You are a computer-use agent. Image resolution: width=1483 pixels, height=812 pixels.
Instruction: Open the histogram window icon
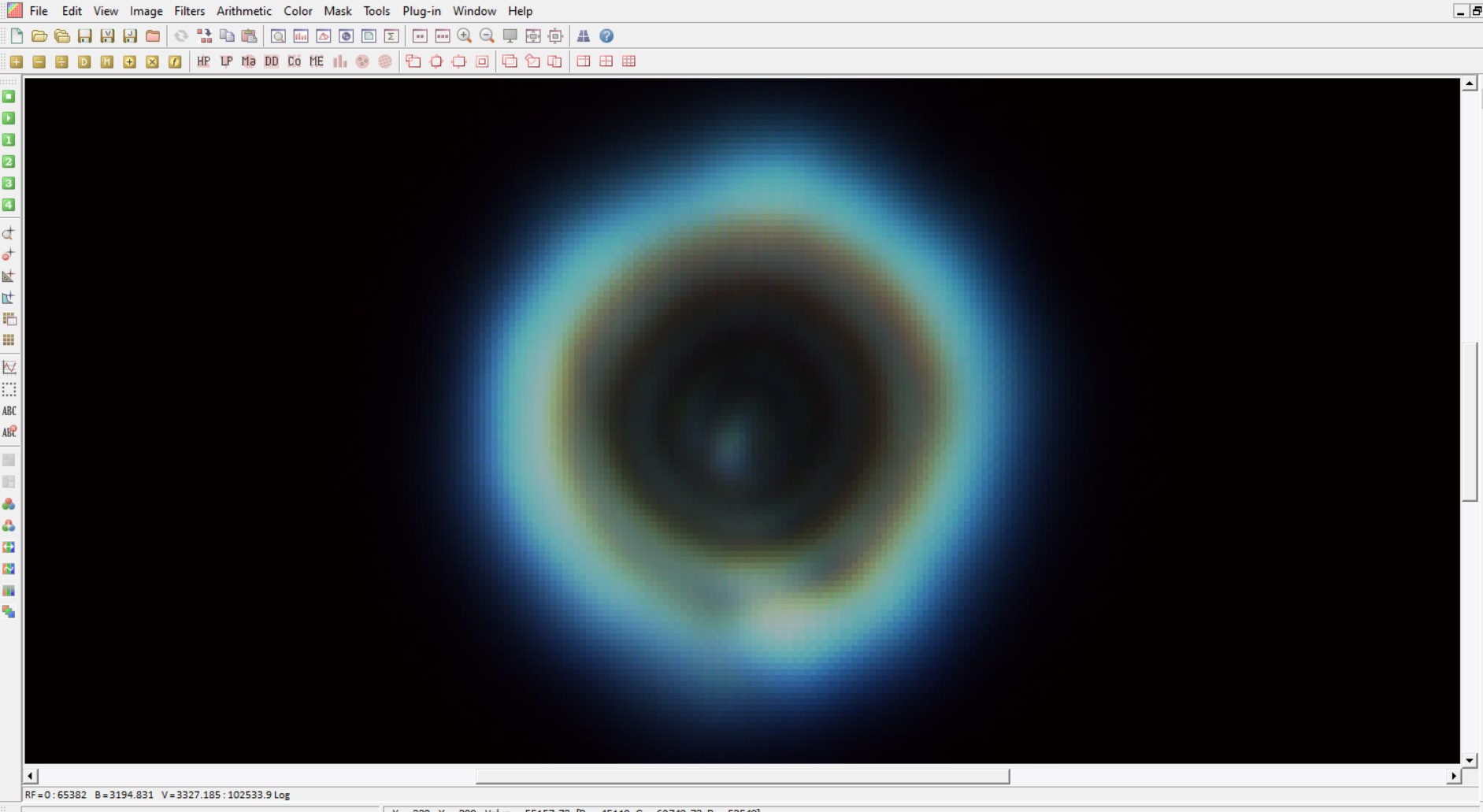pyautogui.click(x=301, y=36)
